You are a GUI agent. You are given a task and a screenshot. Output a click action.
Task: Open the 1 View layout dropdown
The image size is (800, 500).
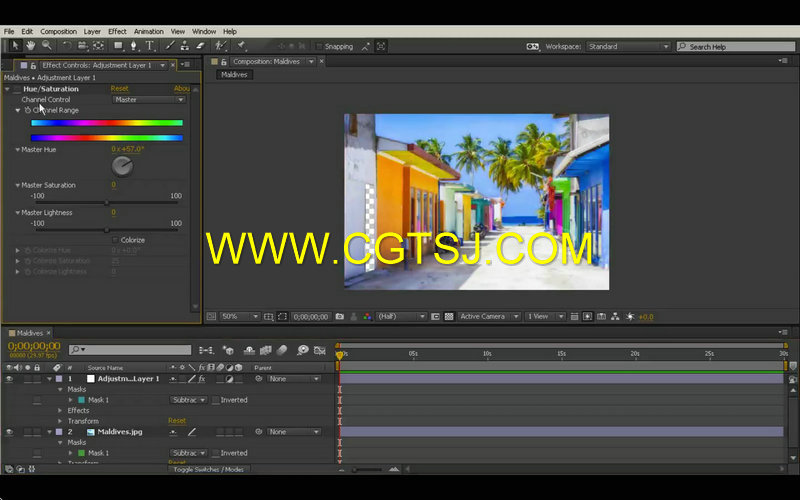tap(545, 317)
